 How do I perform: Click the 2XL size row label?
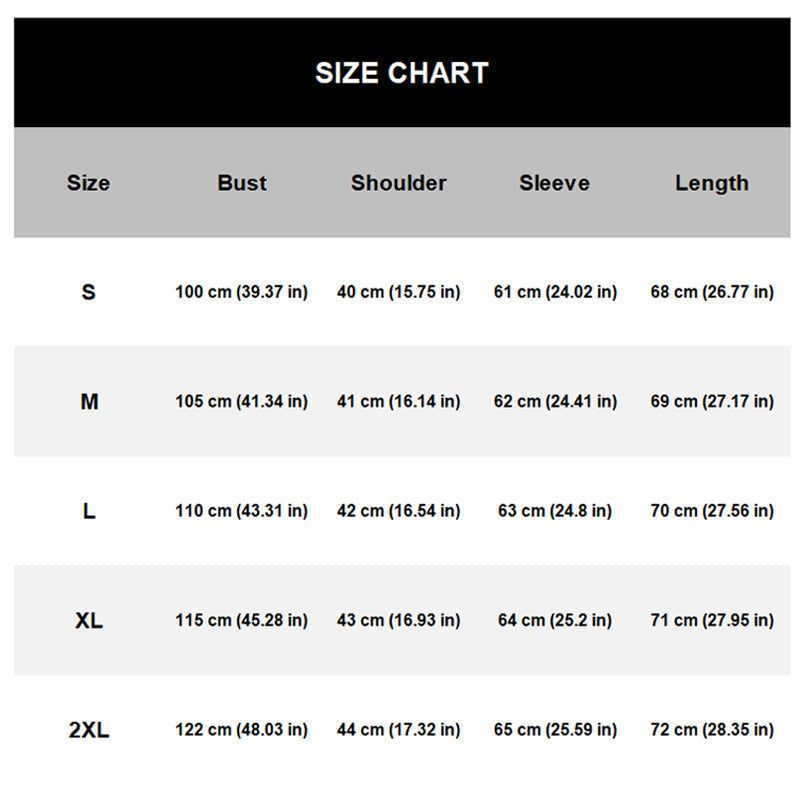point(88,730)
